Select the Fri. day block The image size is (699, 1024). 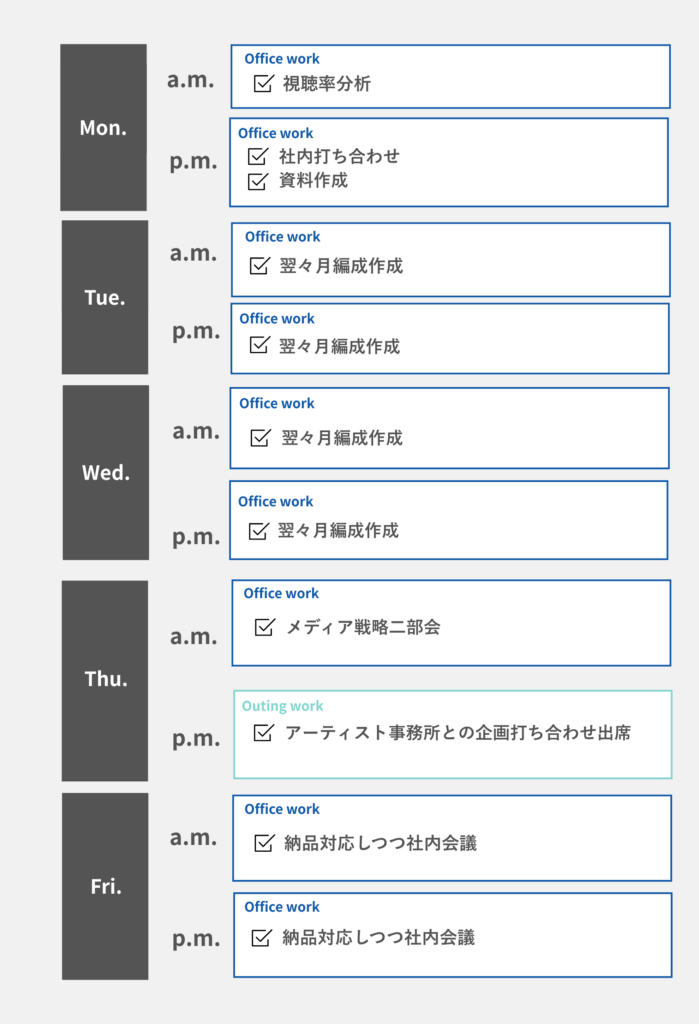(x=105, y=886)
